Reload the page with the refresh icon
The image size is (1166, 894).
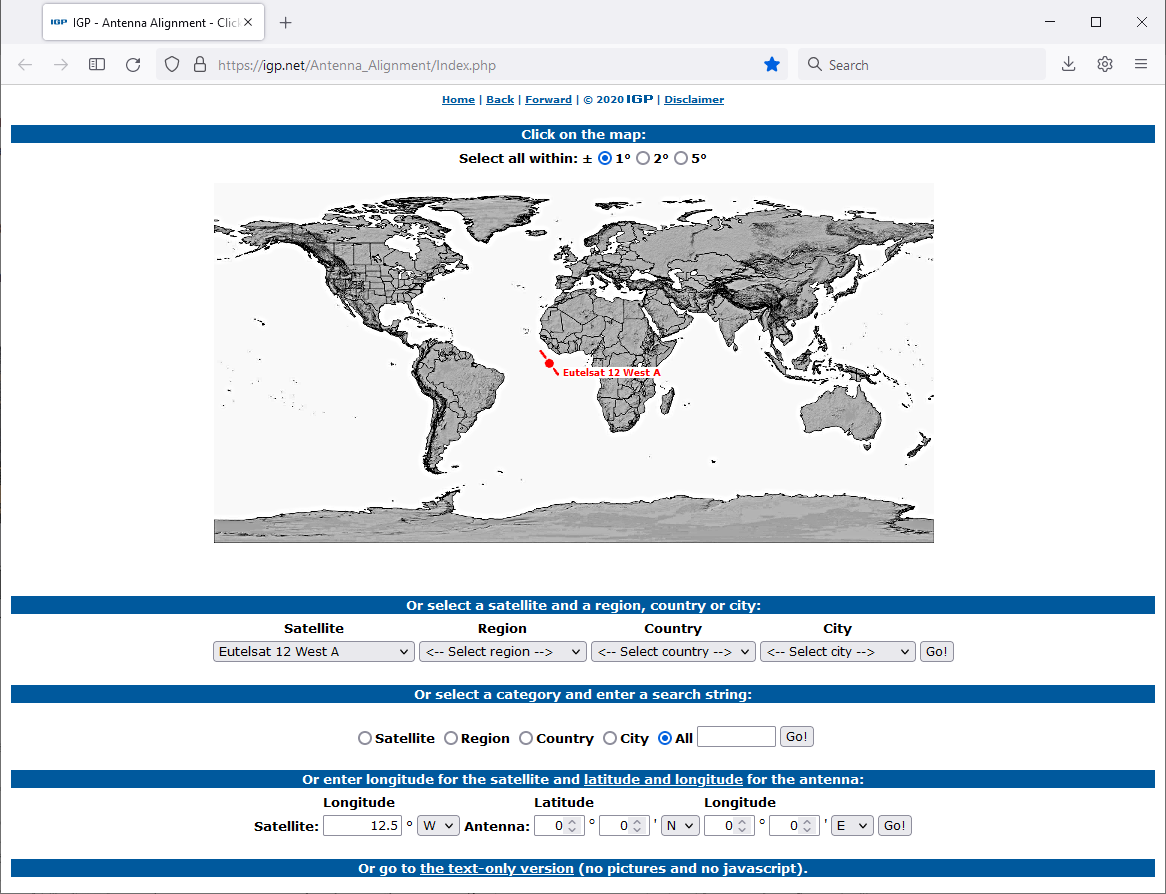pyautogui.click(x=133, y=65)
